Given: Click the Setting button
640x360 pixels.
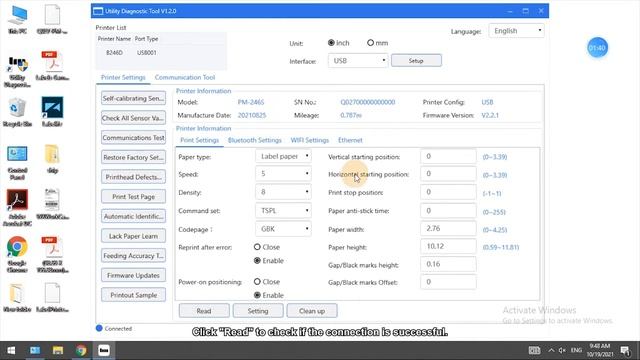Looking at the screenshot, I should tap(258, 311).
